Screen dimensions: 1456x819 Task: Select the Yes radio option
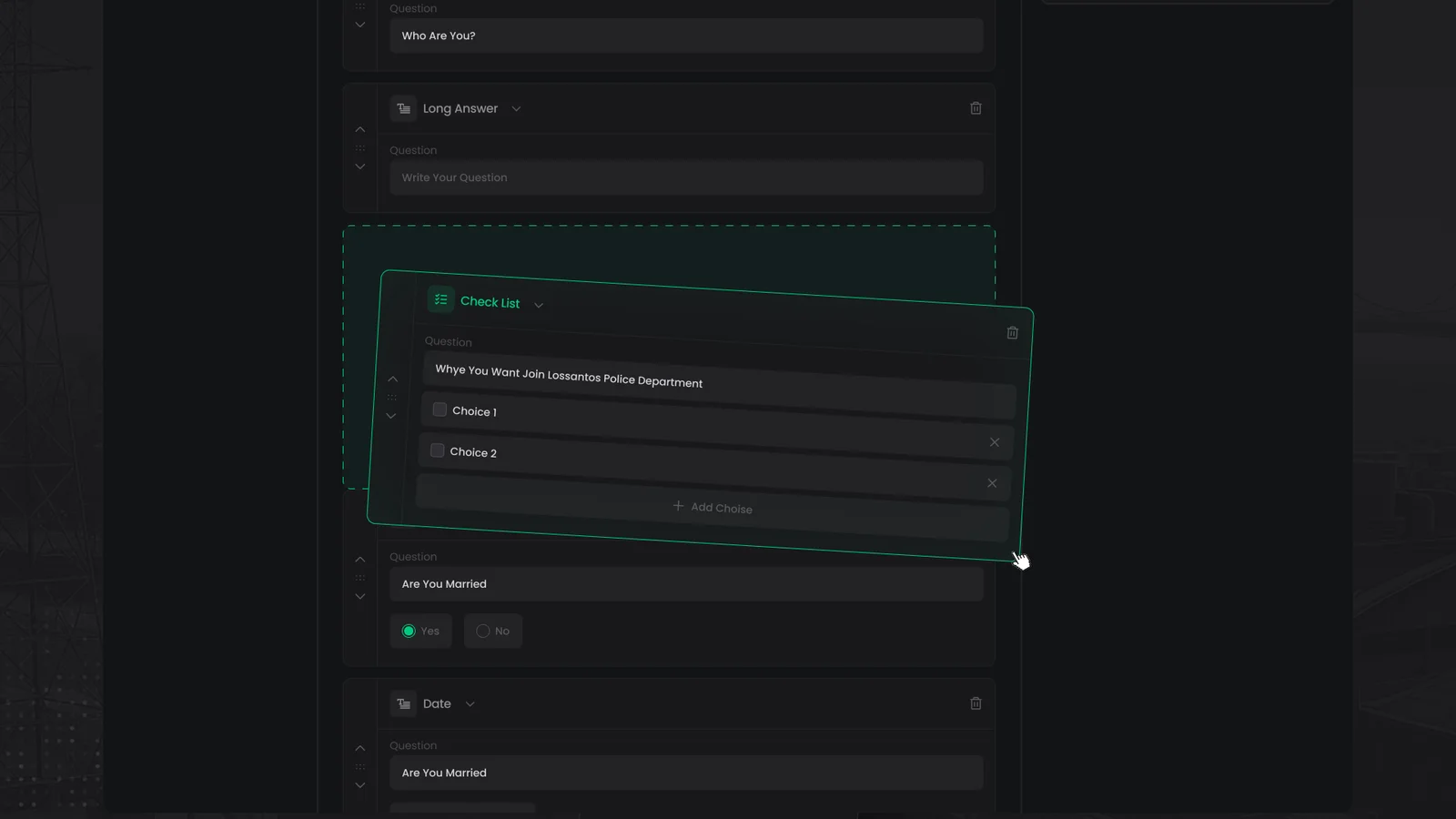coord(409,631)
